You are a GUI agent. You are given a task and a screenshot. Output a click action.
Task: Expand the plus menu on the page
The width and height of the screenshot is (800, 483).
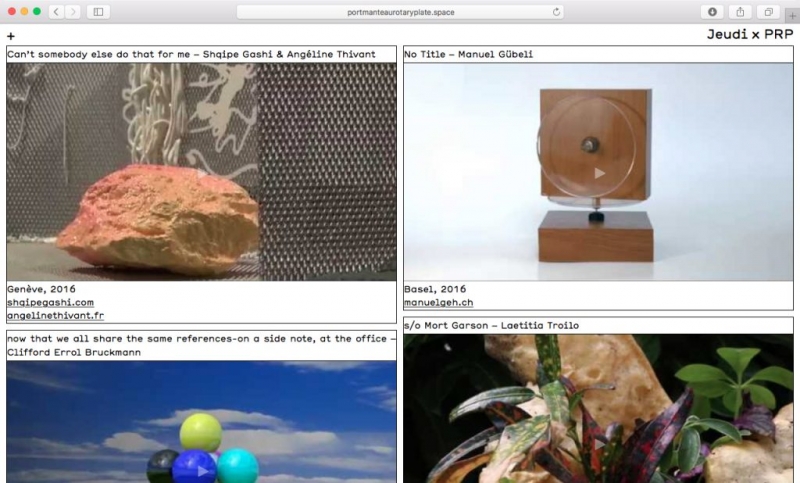(x=11, y=36)
